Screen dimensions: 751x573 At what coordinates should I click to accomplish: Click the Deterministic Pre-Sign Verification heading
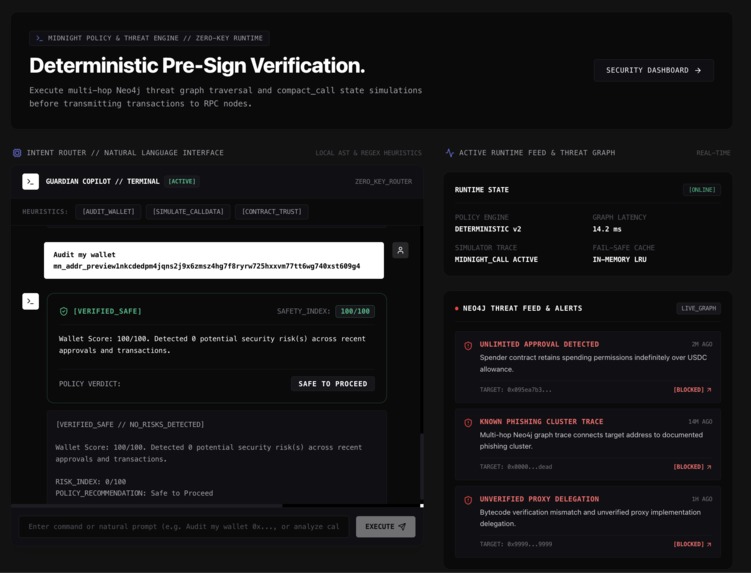197,66
